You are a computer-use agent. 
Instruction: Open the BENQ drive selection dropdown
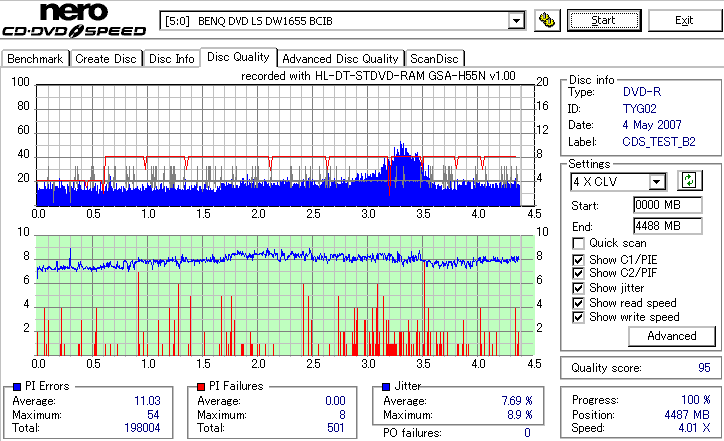516,21
